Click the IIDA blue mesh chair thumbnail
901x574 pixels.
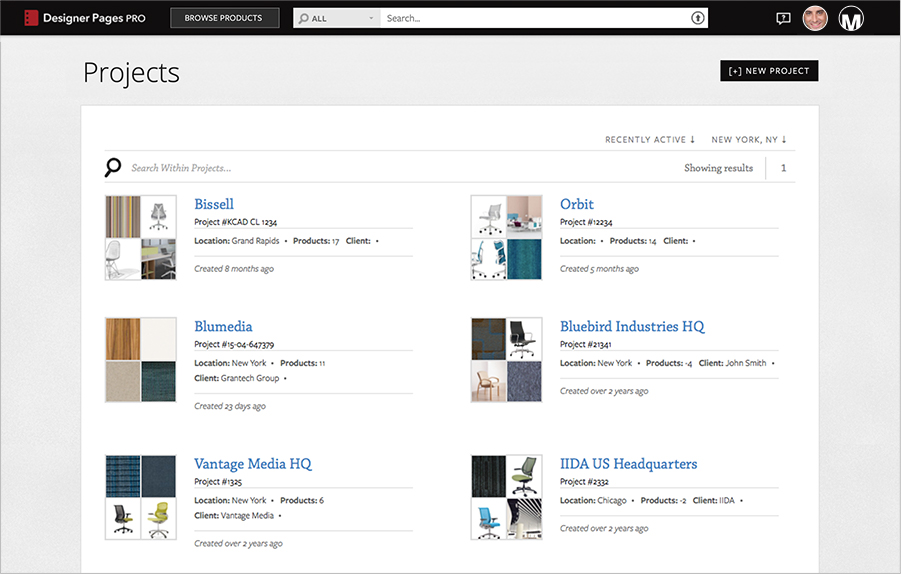coord(489,519)
